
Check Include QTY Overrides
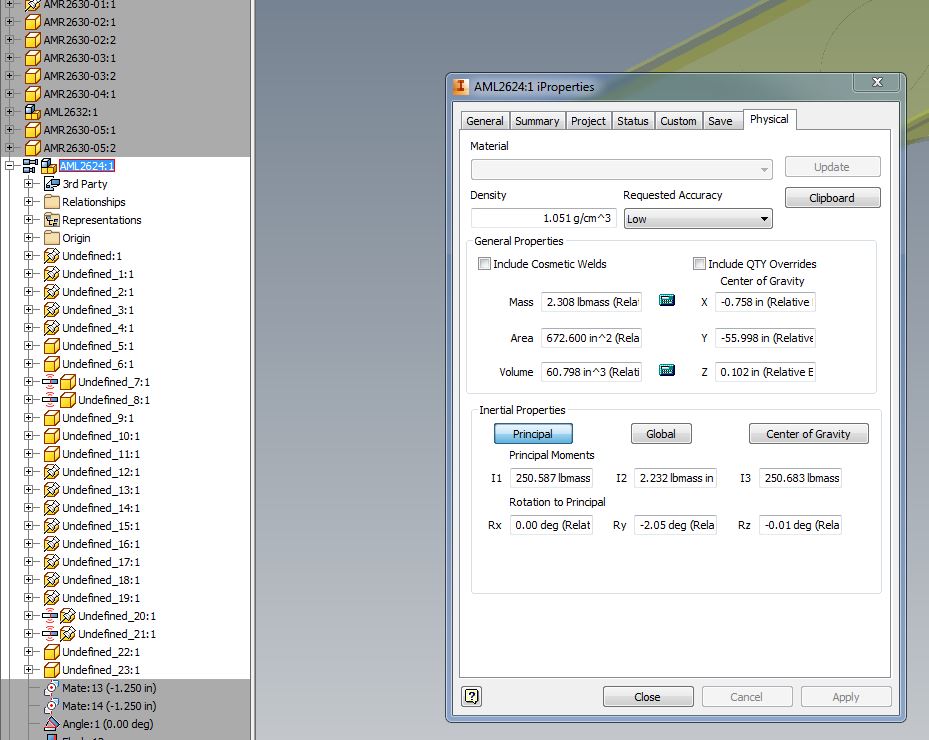pyautogui.click(x=699, y=263)
